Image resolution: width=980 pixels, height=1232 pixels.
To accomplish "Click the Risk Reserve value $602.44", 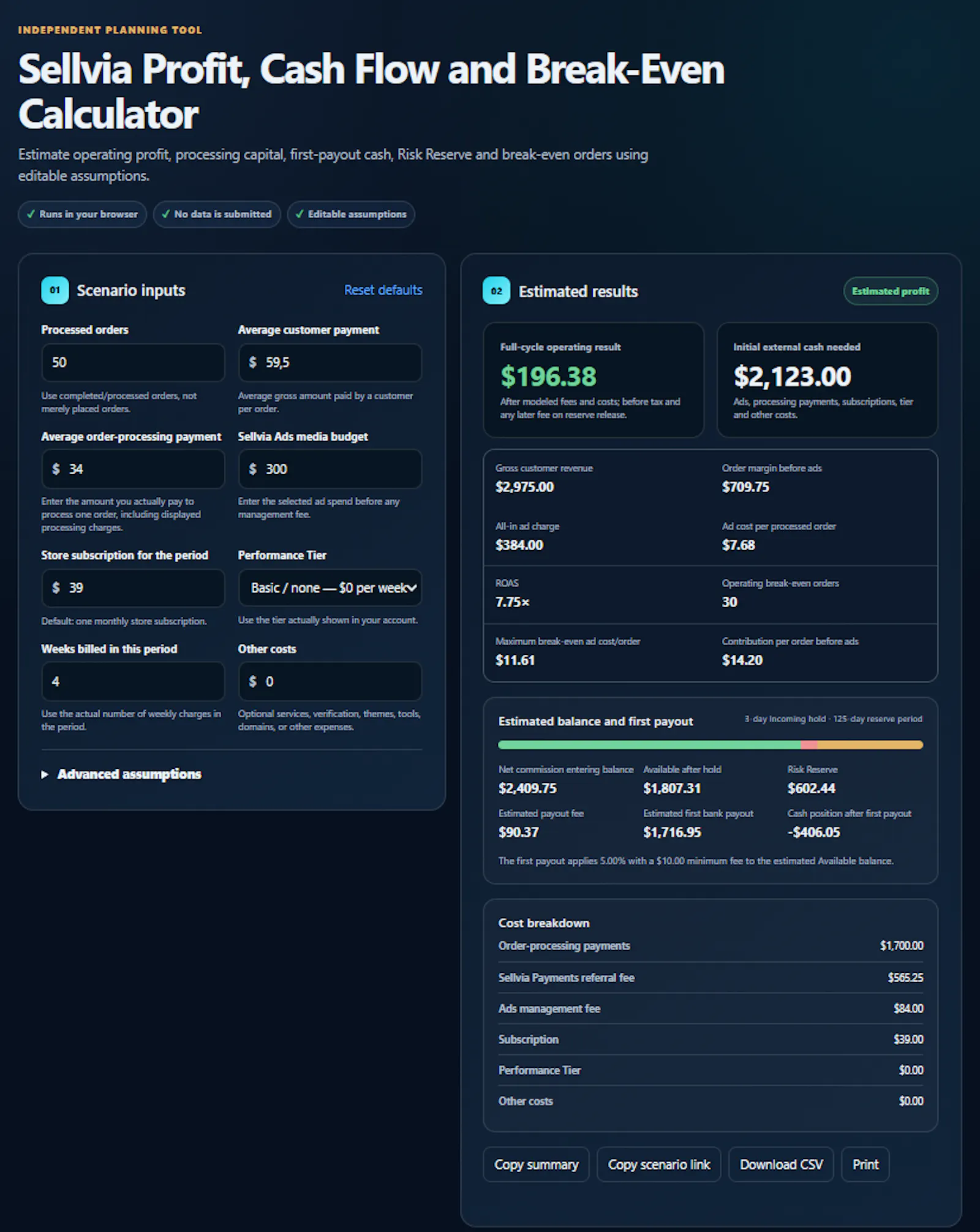I will tap(811, 788).
